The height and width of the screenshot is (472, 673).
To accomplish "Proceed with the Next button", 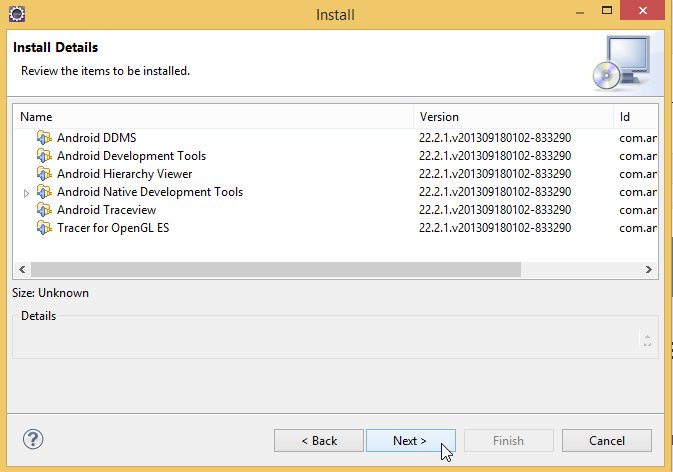I will click(x=410, y=441).
